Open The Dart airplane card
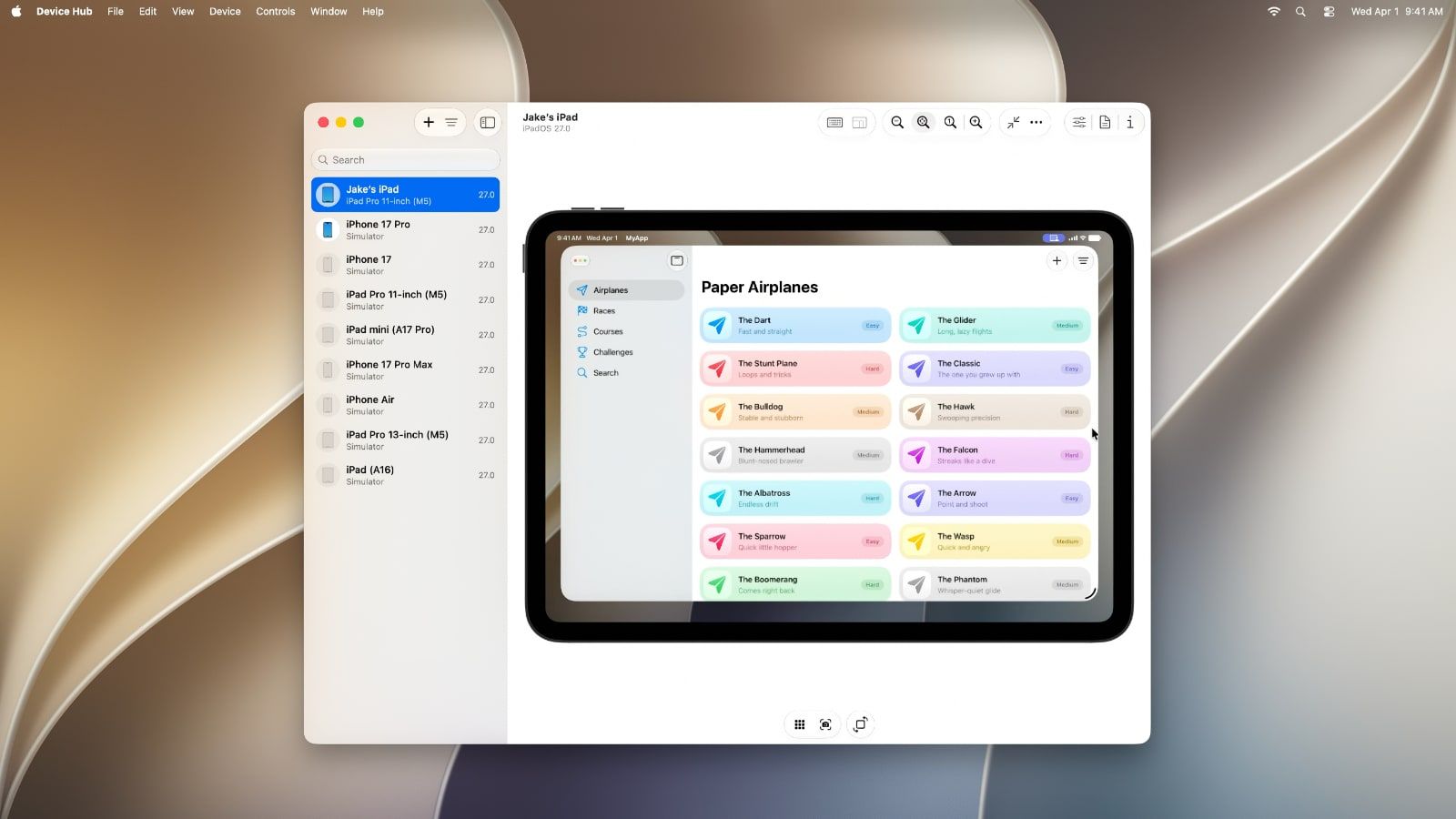This screenshot has height=819, width=1456. click(x=795, y=326)
